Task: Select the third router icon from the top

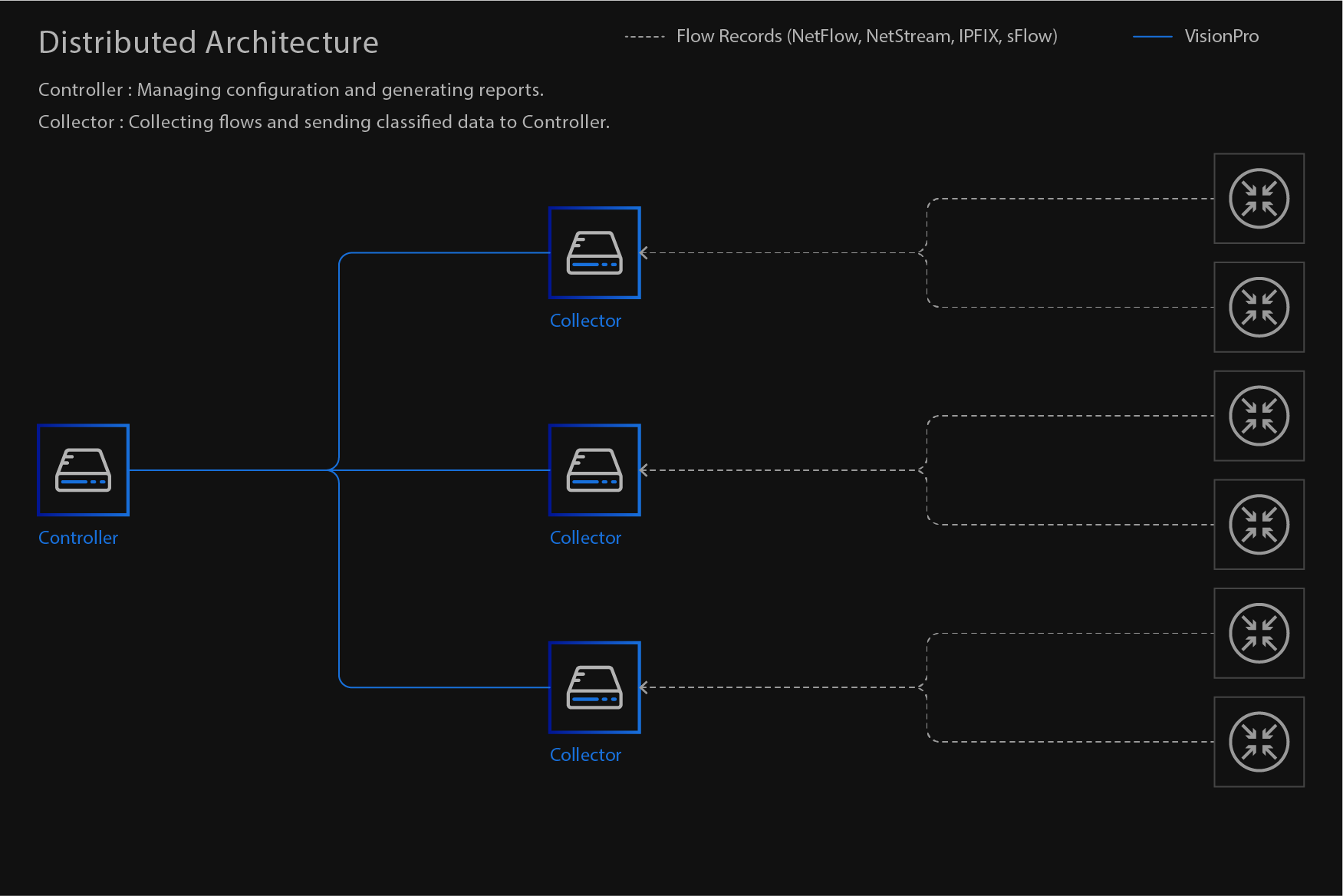Action: pos(1259,416)
